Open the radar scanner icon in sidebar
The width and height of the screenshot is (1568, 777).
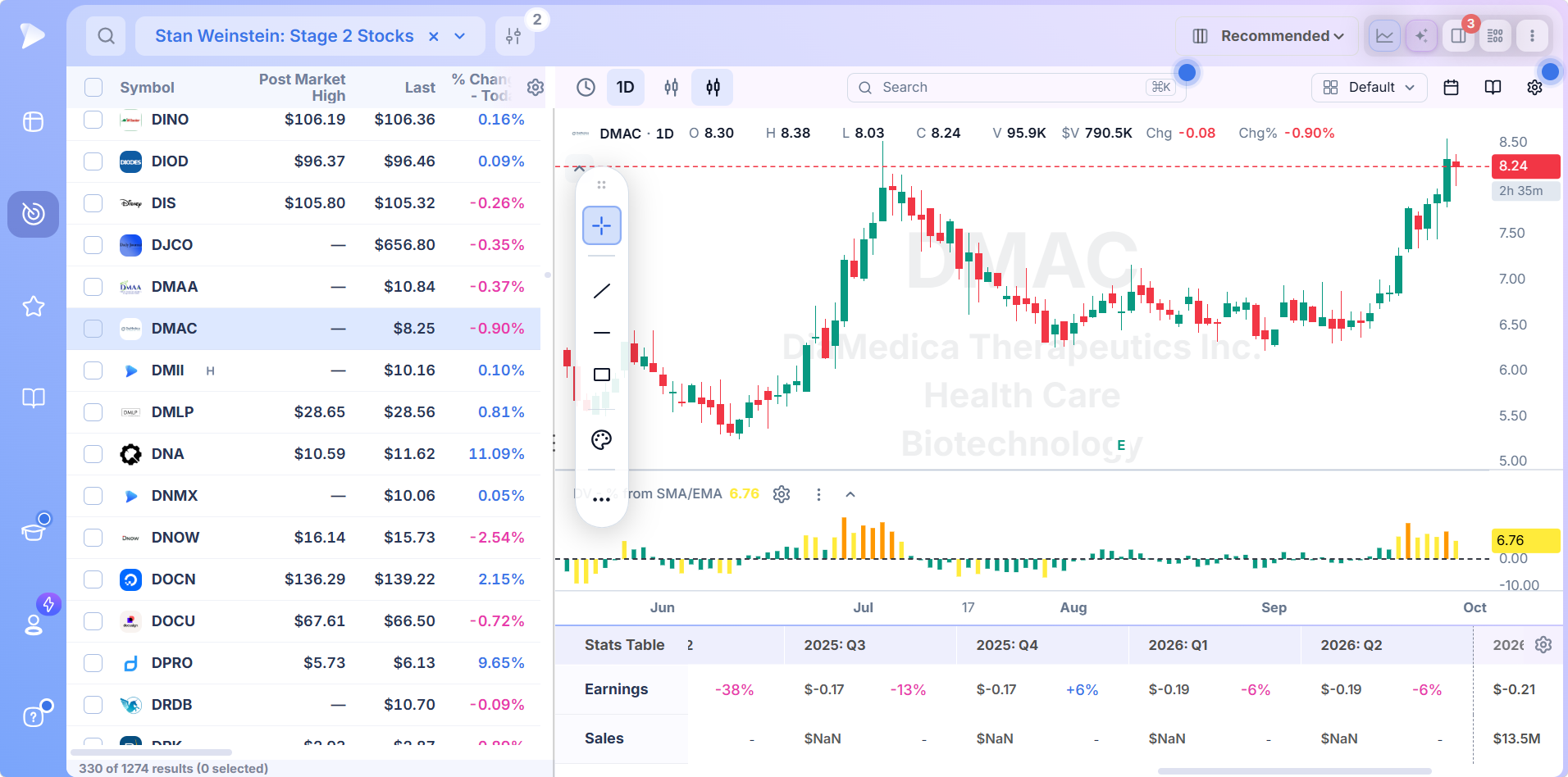click(x=33, y=214)
